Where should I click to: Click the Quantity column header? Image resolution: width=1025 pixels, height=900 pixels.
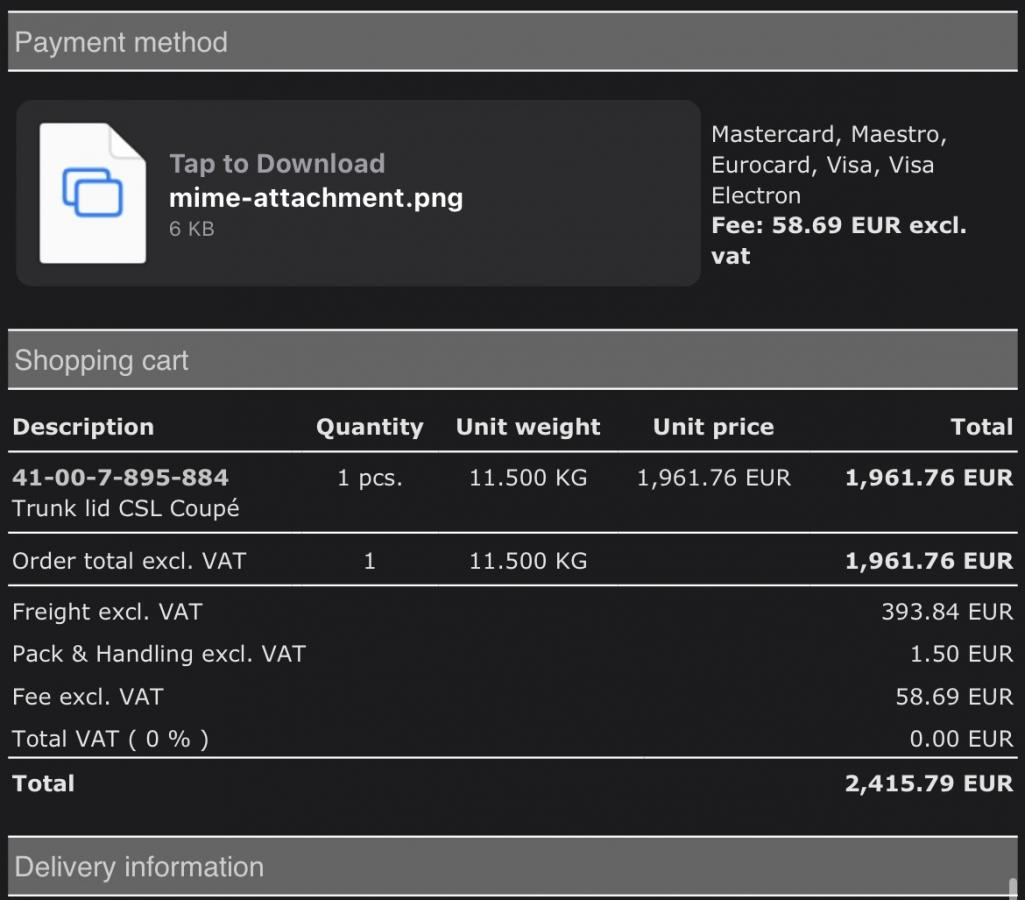coord(369,427)
